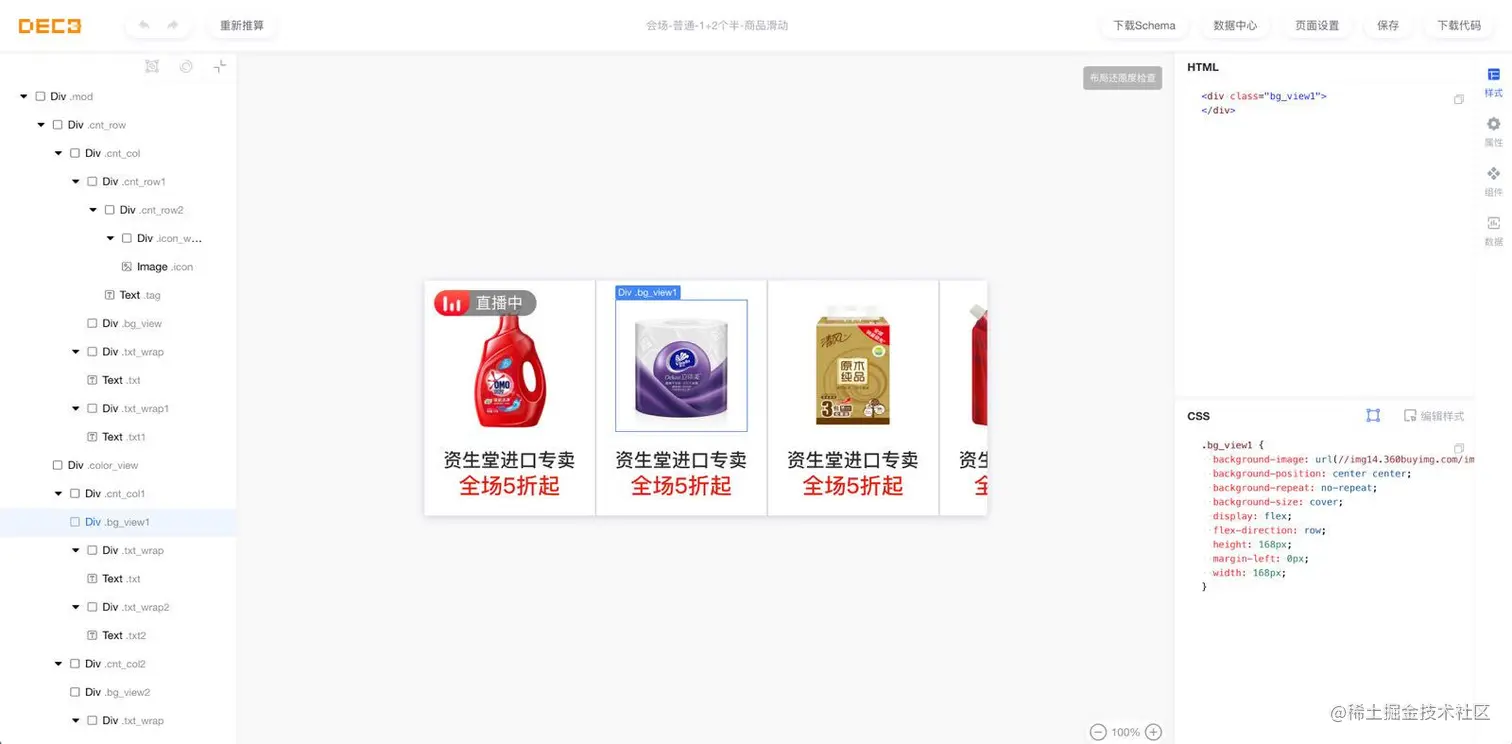Collapse the Div .cnt_col2 tree node
The height and width of the screenshot is (744, 1512).
click(x=57, y=663)
